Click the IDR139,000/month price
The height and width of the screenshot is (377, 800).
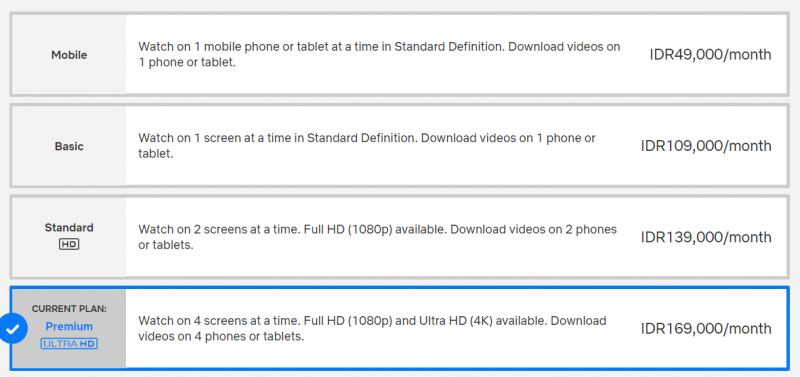pyautogui.click(x=706, y=237)
